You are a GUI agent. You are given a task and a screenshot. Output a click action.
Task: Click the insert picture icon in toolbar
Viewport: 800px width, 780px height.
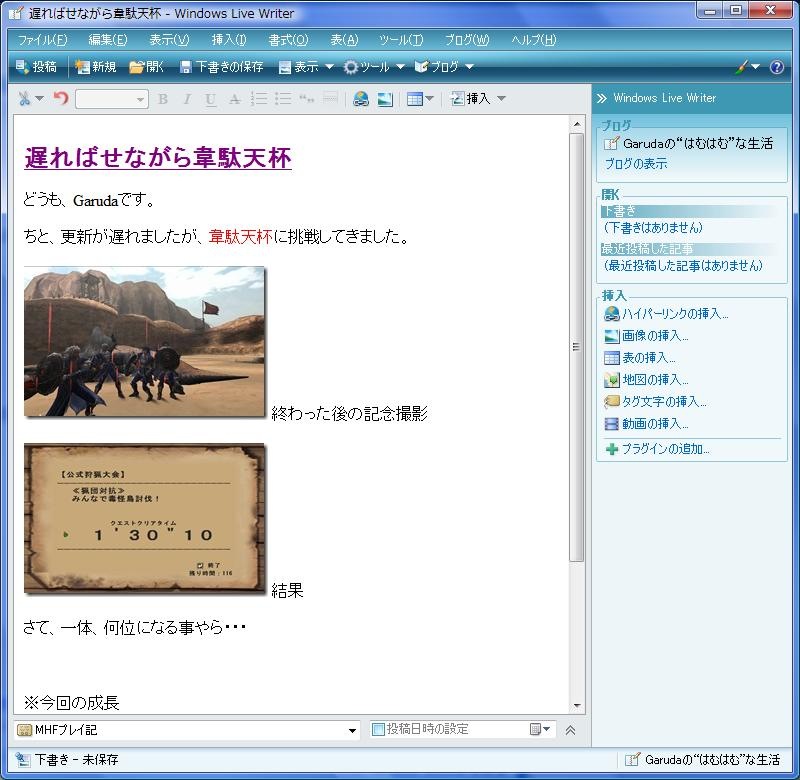(x=385, y=98)
